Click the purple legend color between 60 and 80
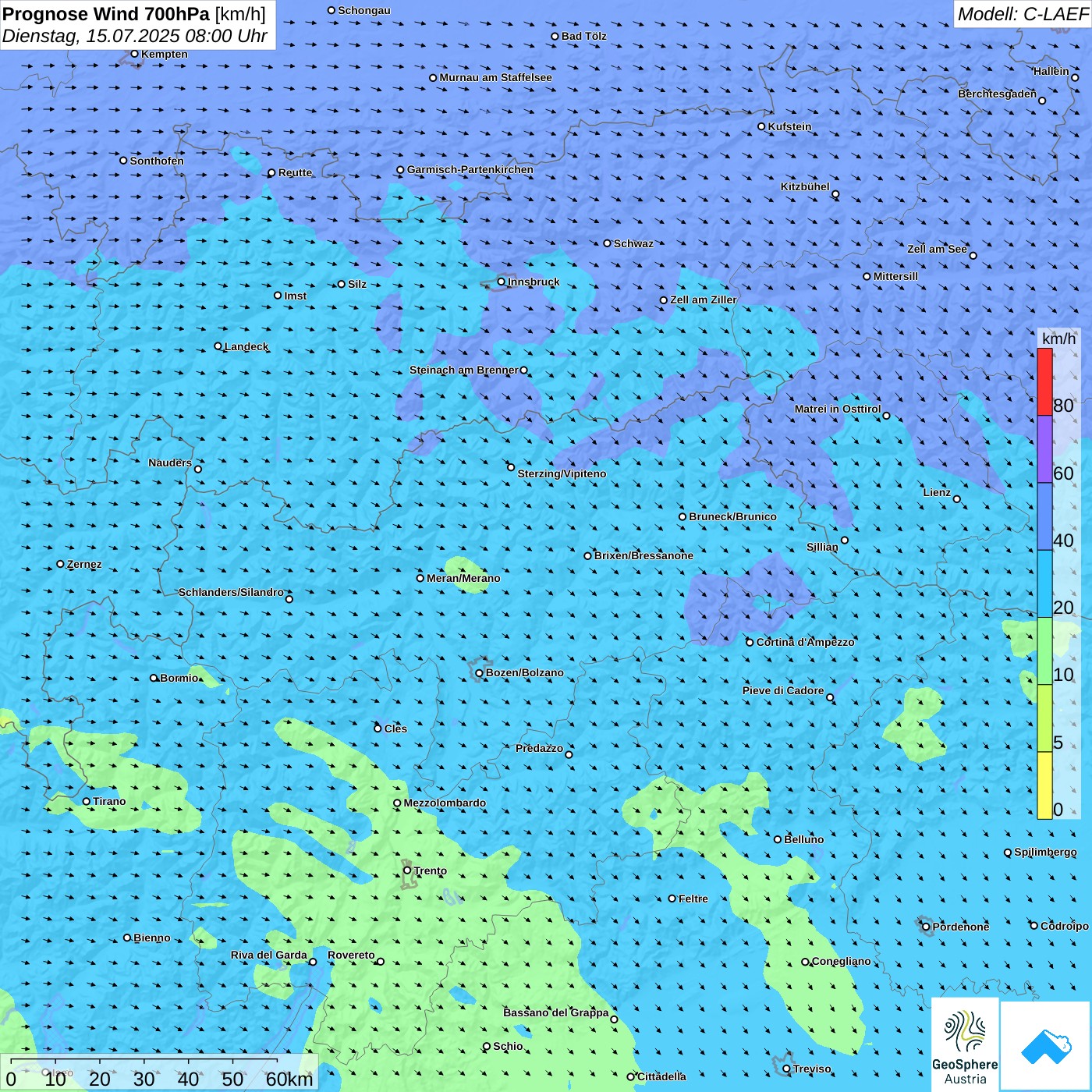 click(x=1044, y=449)
